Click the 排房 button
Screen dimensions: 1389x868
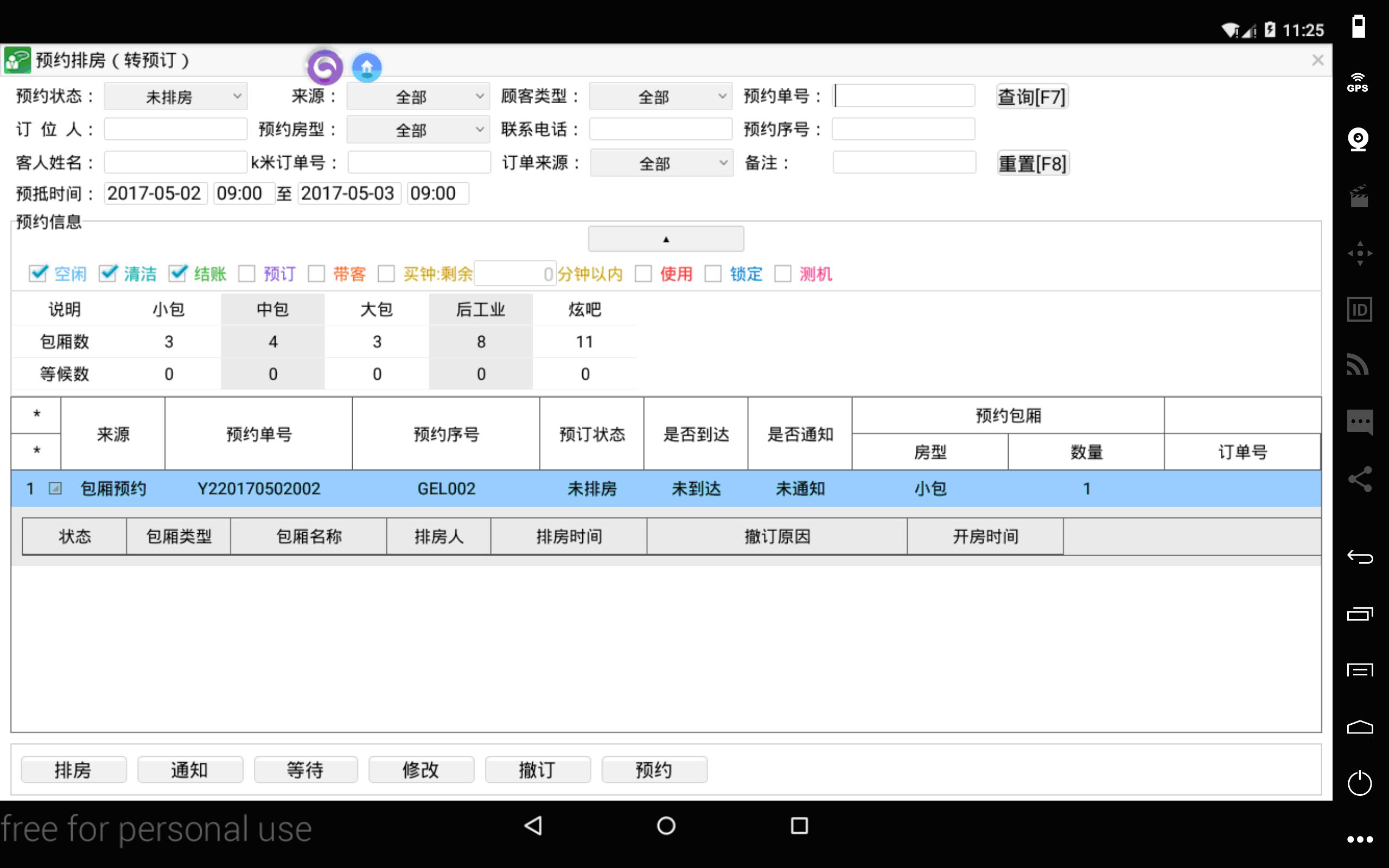(73, 770)
